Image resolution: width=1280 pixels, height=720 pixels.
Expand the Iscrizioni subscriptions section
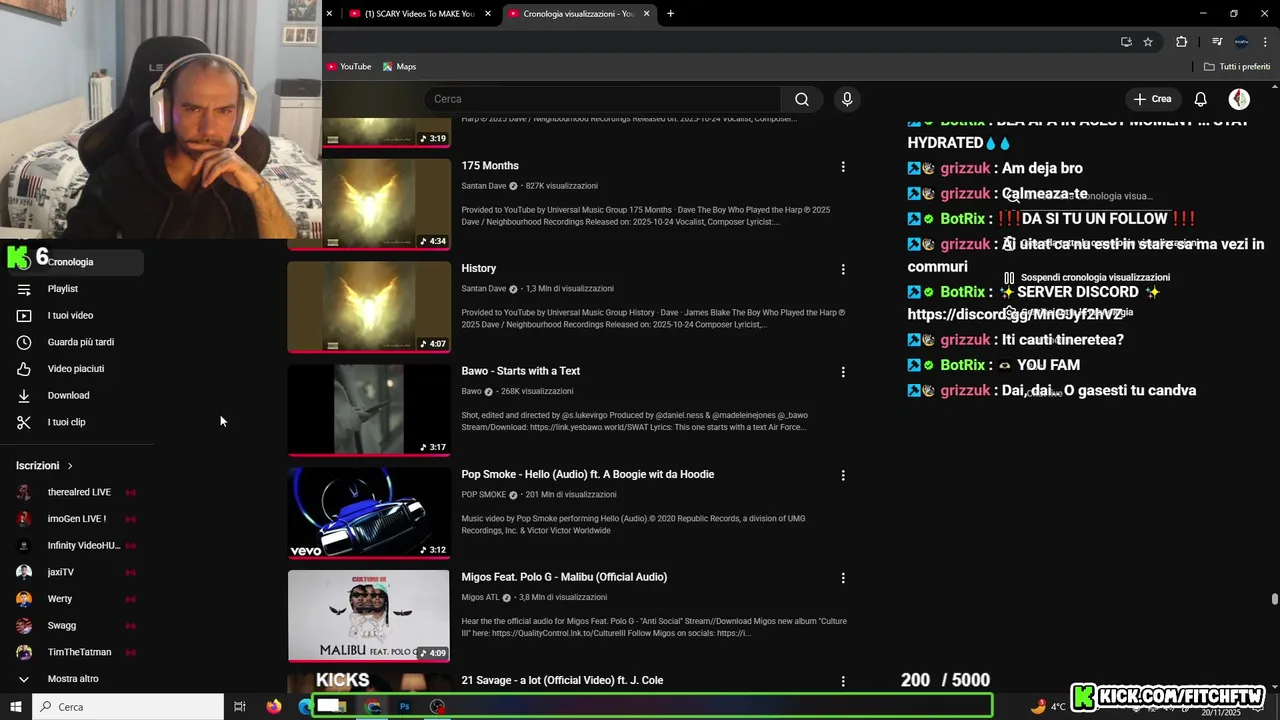45,466
